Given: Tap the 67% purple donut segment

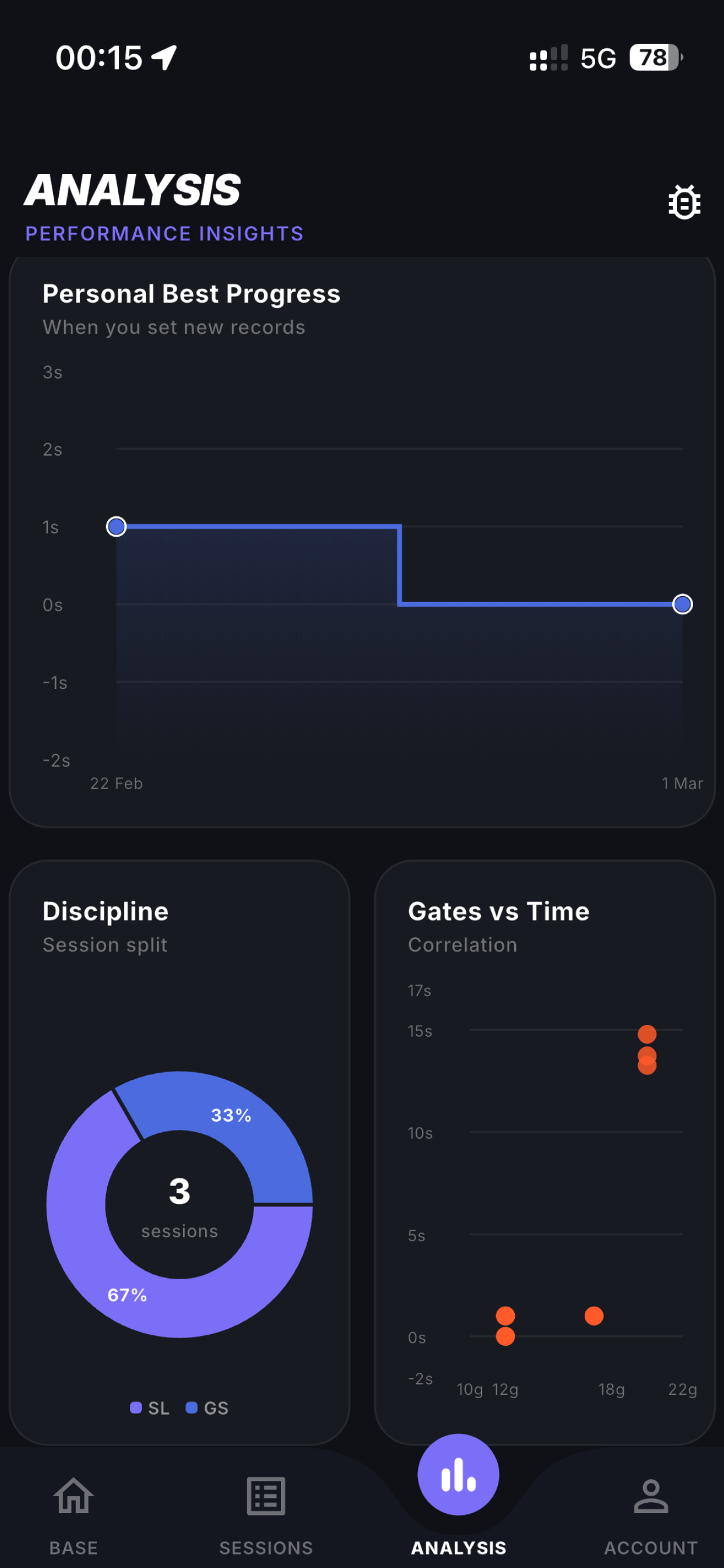Looking at the screenshot, I should (127, 1294).
